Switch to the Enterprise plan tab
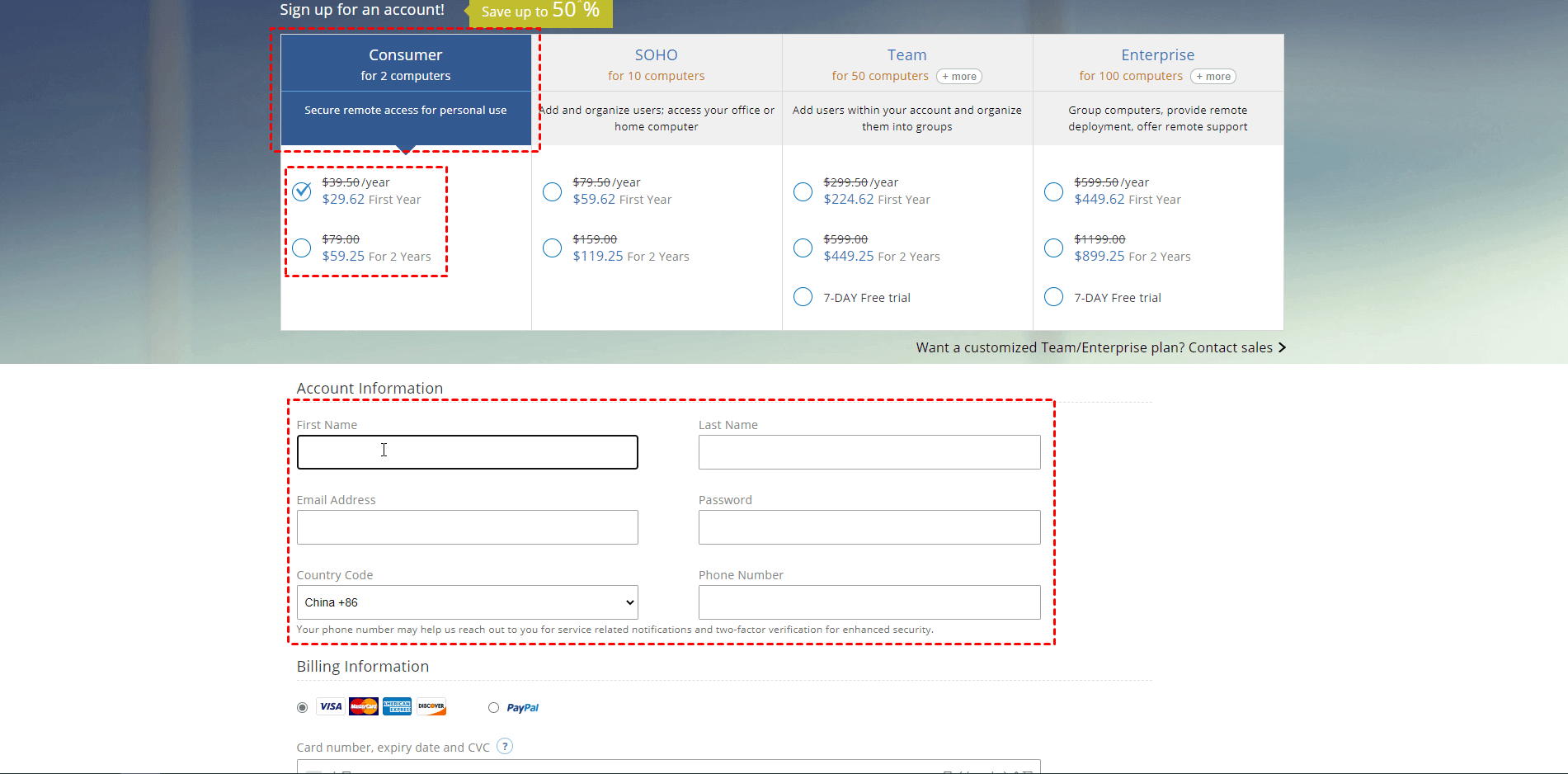The width and height of the screenshot is (1568, 774). (1157, 55)
